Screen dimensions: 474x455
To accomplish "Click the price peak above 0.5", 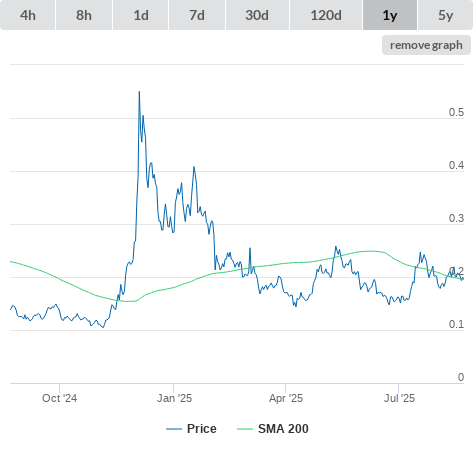I will pyautogui.click(x=139, y=92).
